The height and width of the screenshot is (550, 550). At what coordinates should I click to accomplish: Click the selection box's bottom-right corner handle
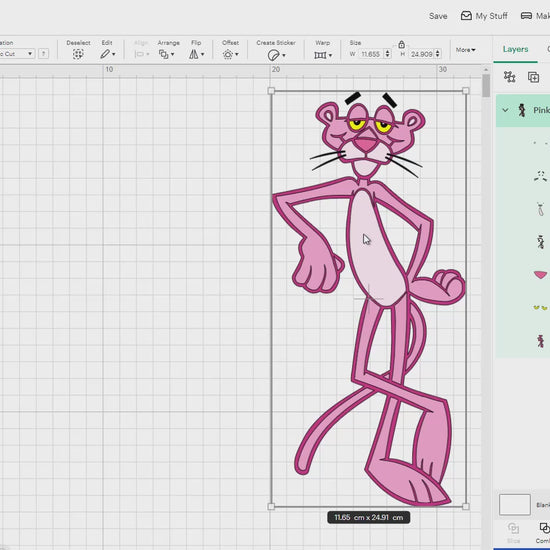point(465,506)
